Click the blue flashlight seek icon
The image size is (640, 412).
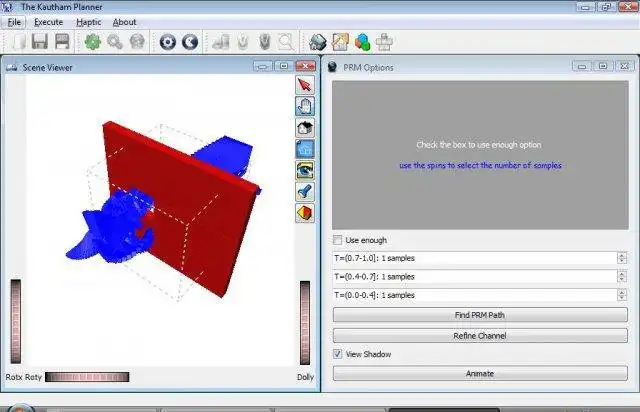pyautogui.click(x=305, y=192)
